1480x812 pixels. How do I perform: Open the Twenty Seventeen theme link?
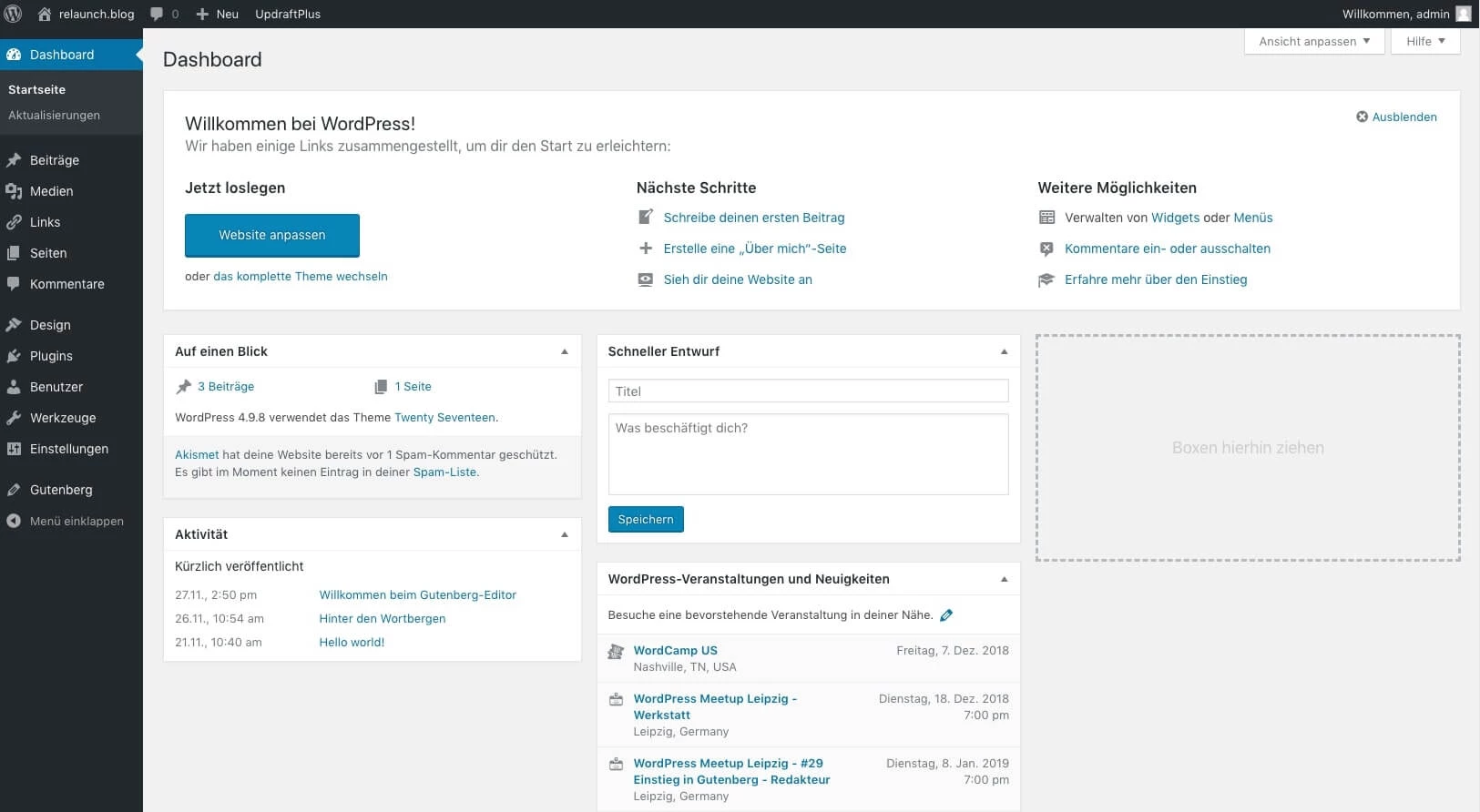[444, 417]
